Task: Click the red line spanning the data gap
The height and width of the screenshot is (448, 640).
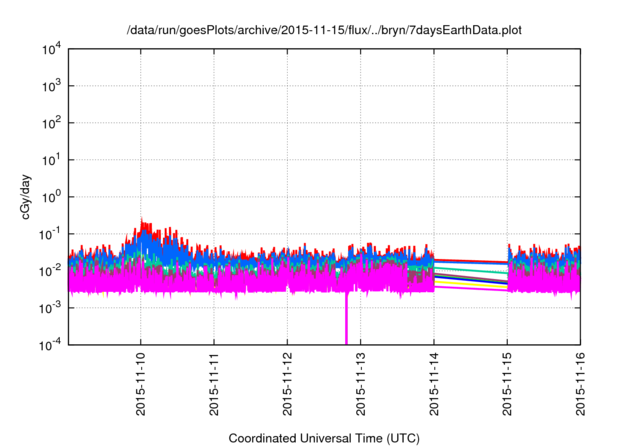Action: coord(470,259)
